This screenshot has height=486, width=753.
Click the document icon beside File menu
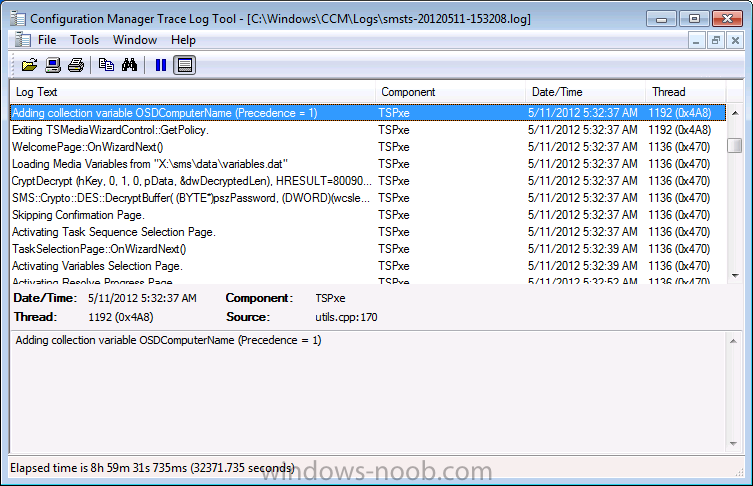tap(23, 40)
